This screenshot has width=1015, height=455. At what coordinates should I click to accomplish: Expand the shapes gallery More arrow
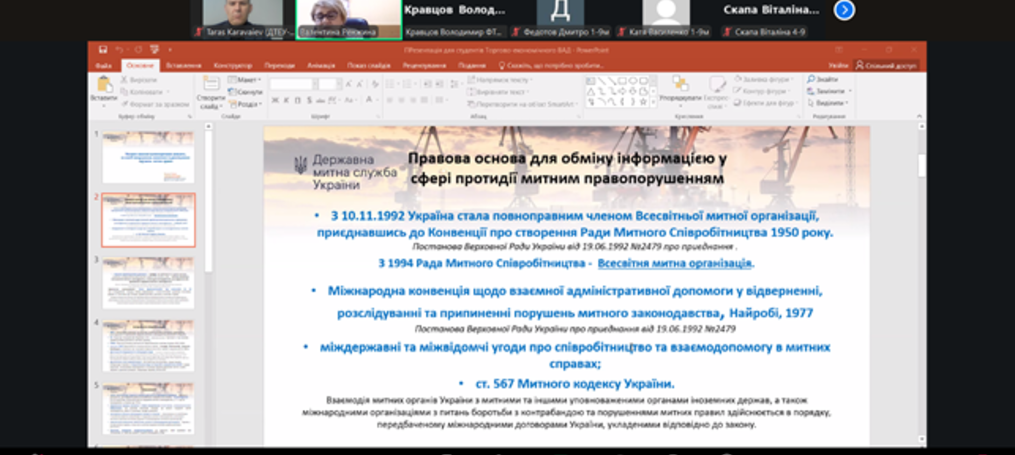tap(653, 103)
